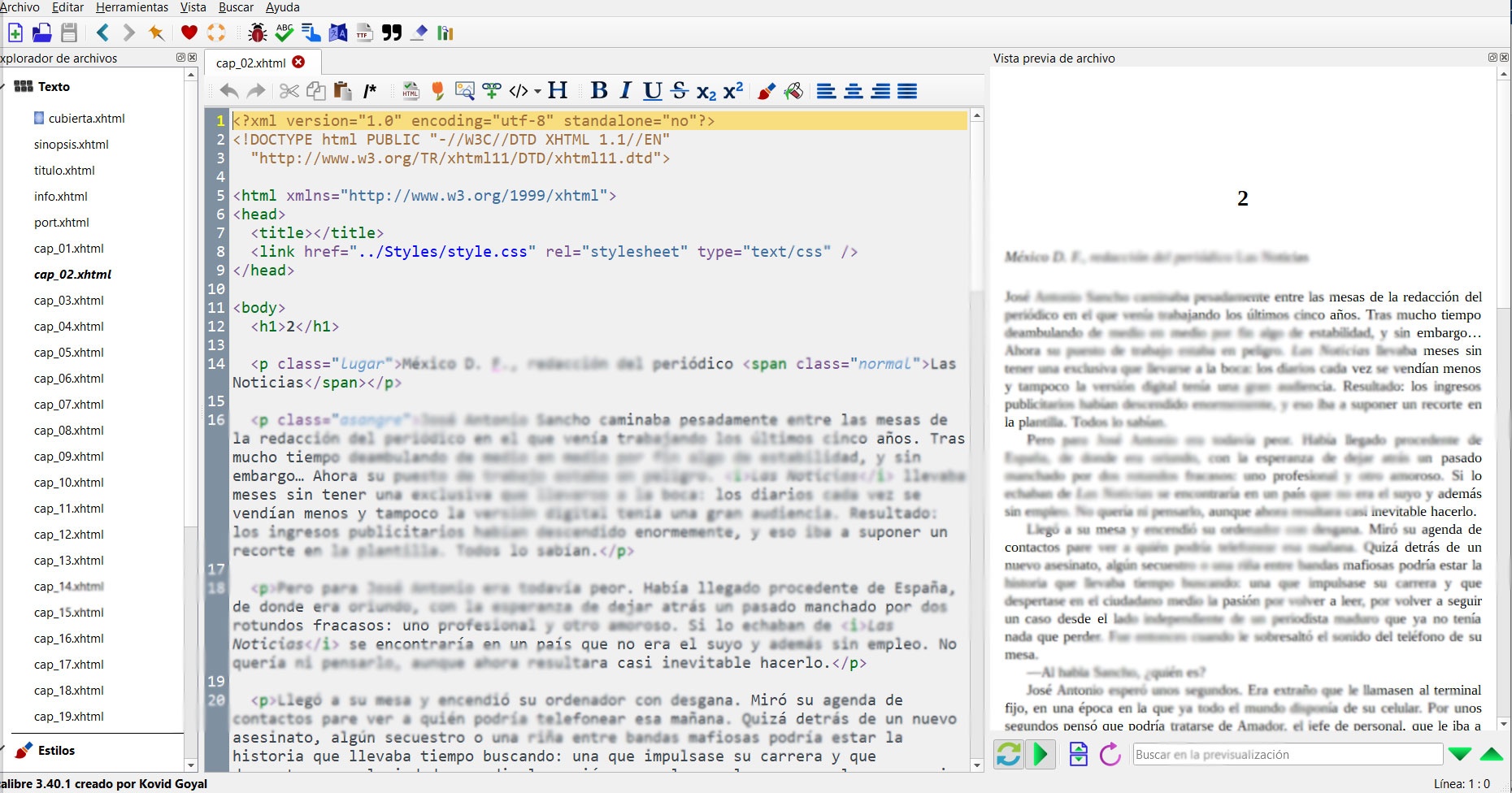This screenshot has height=793, width=1512.
Task: Align text left
Action: [x=827, y=91]
